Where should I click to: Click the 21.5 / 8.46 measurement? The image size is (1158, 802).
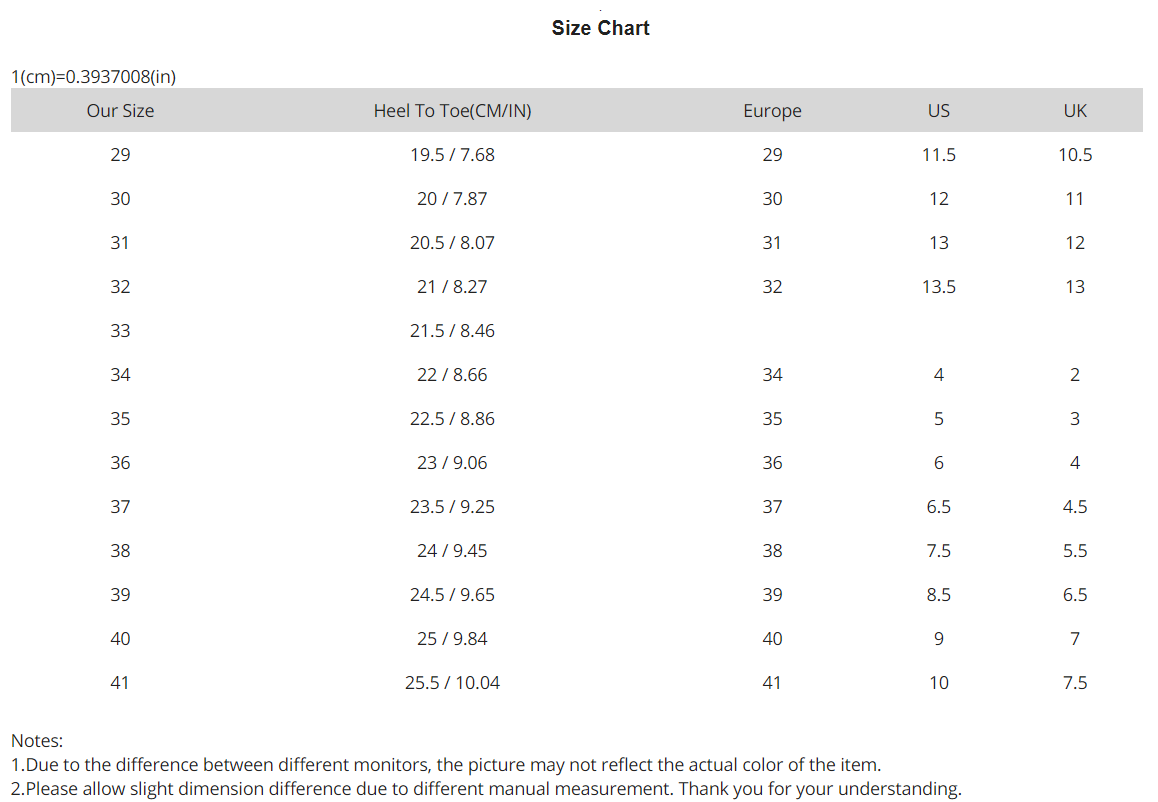pyautogui.click(x=452, y=331)
